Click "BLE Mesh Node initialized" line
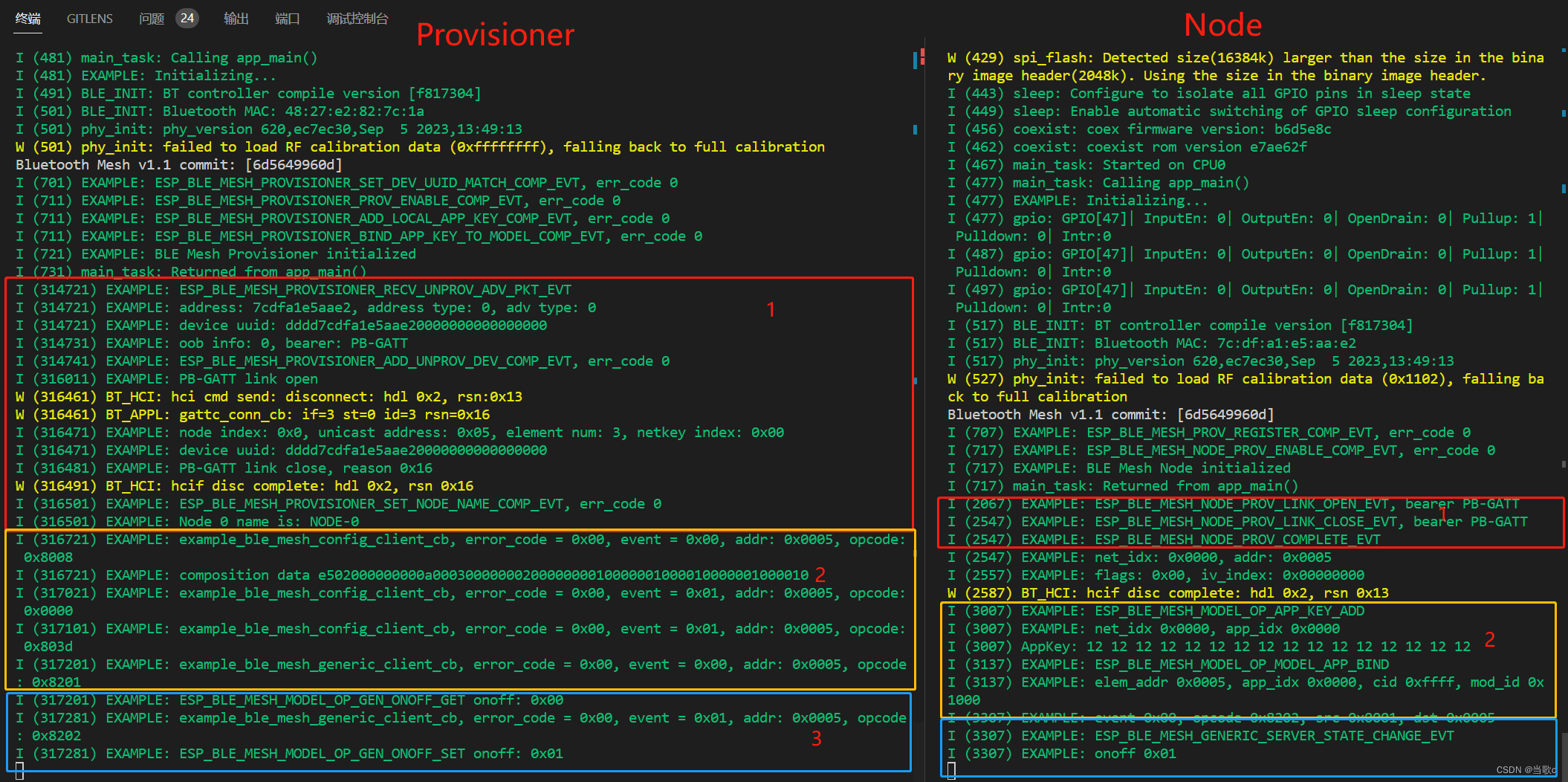The height and width of the screenshot is (782, 1568). (x=1119, y=468)
